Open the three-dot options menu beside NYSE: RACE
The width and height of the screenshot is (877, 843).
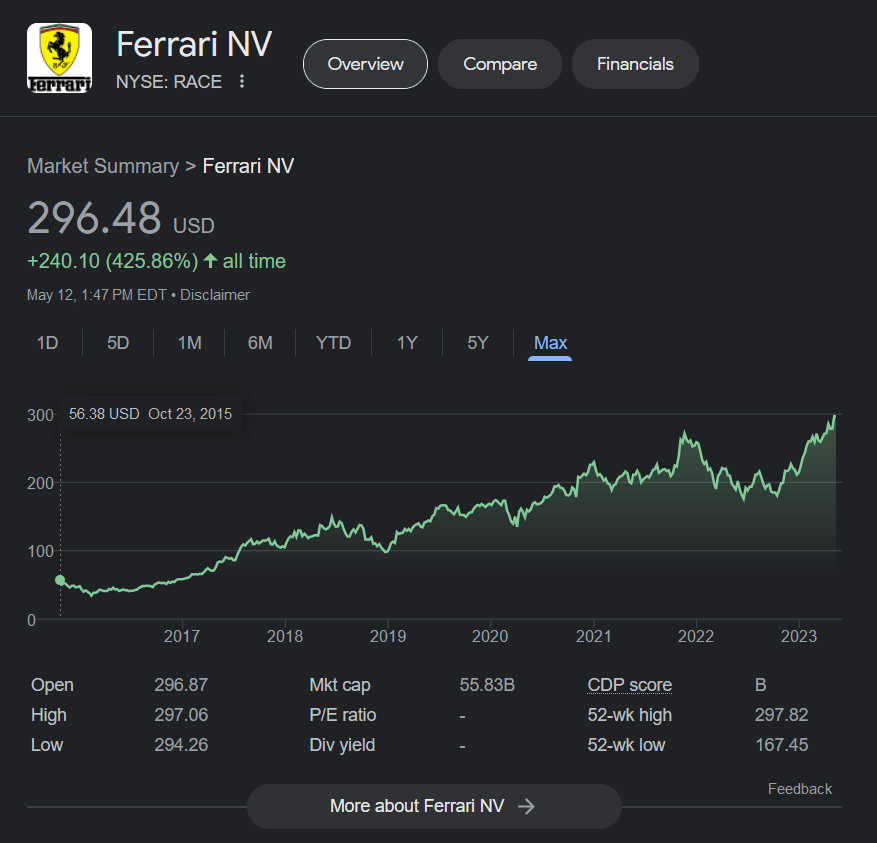242,81
